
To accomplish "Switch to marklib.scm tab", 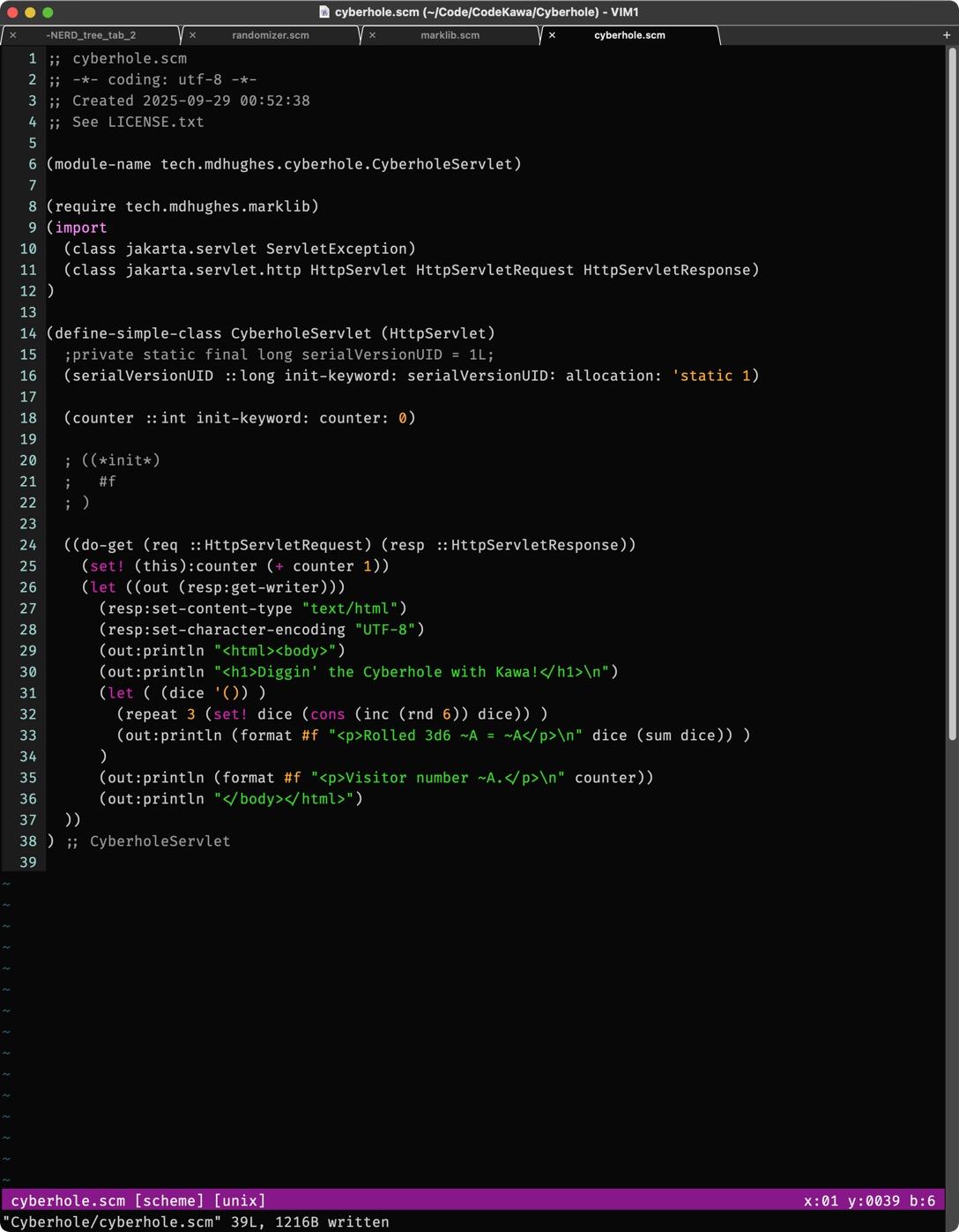I will pos(450,35).
